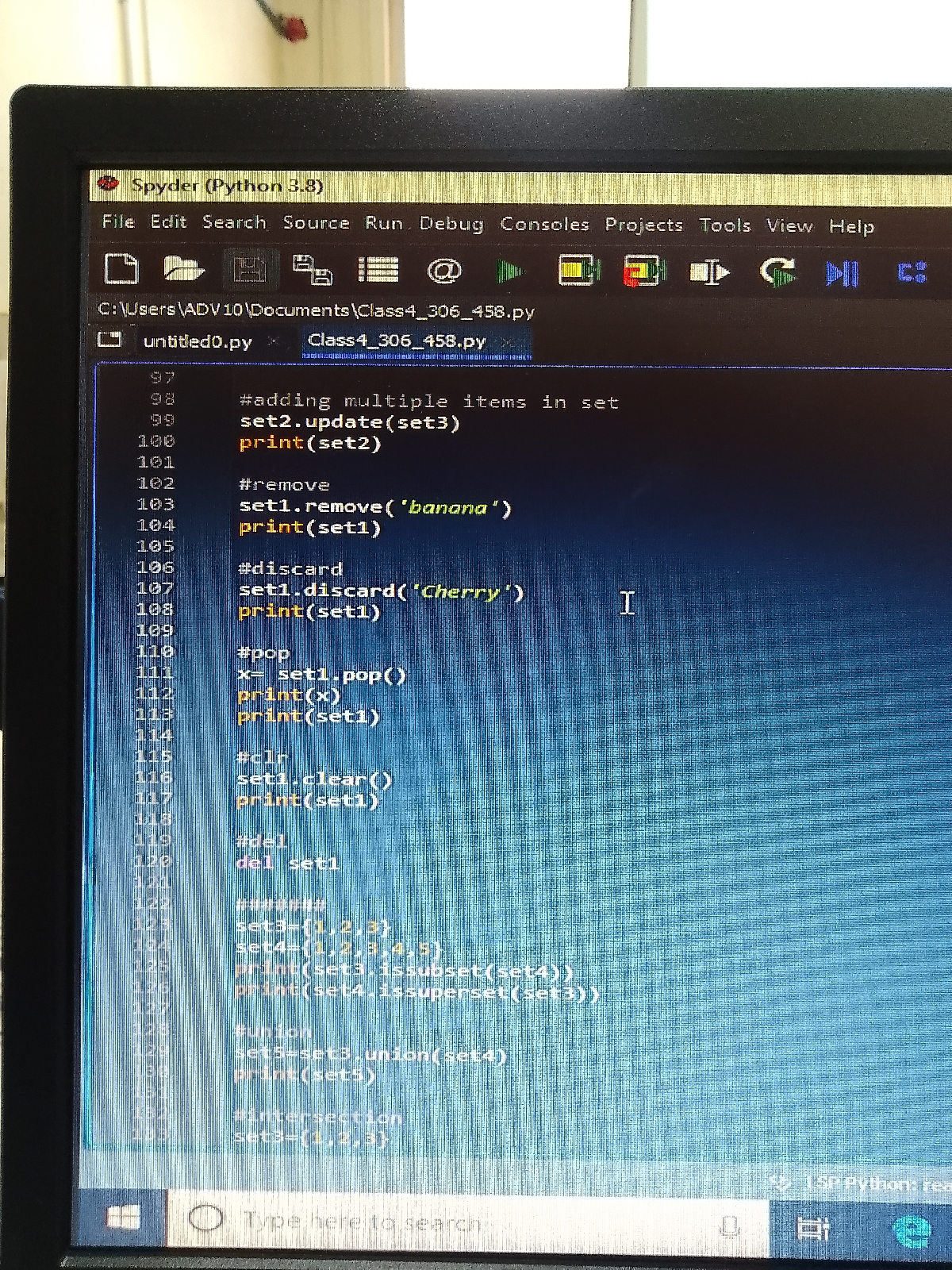Switch to the Class4_306_458.py tab
This screenshot has height=1270, width=952.
pyautogui.click(x=397, y=341)
